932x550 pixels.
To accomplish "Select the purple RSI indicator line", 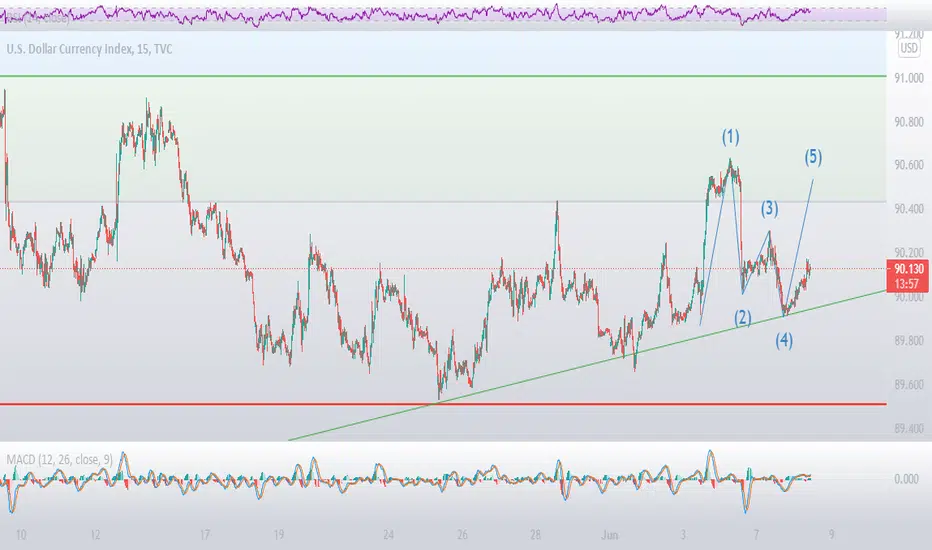I will click(x=404, y=15).
